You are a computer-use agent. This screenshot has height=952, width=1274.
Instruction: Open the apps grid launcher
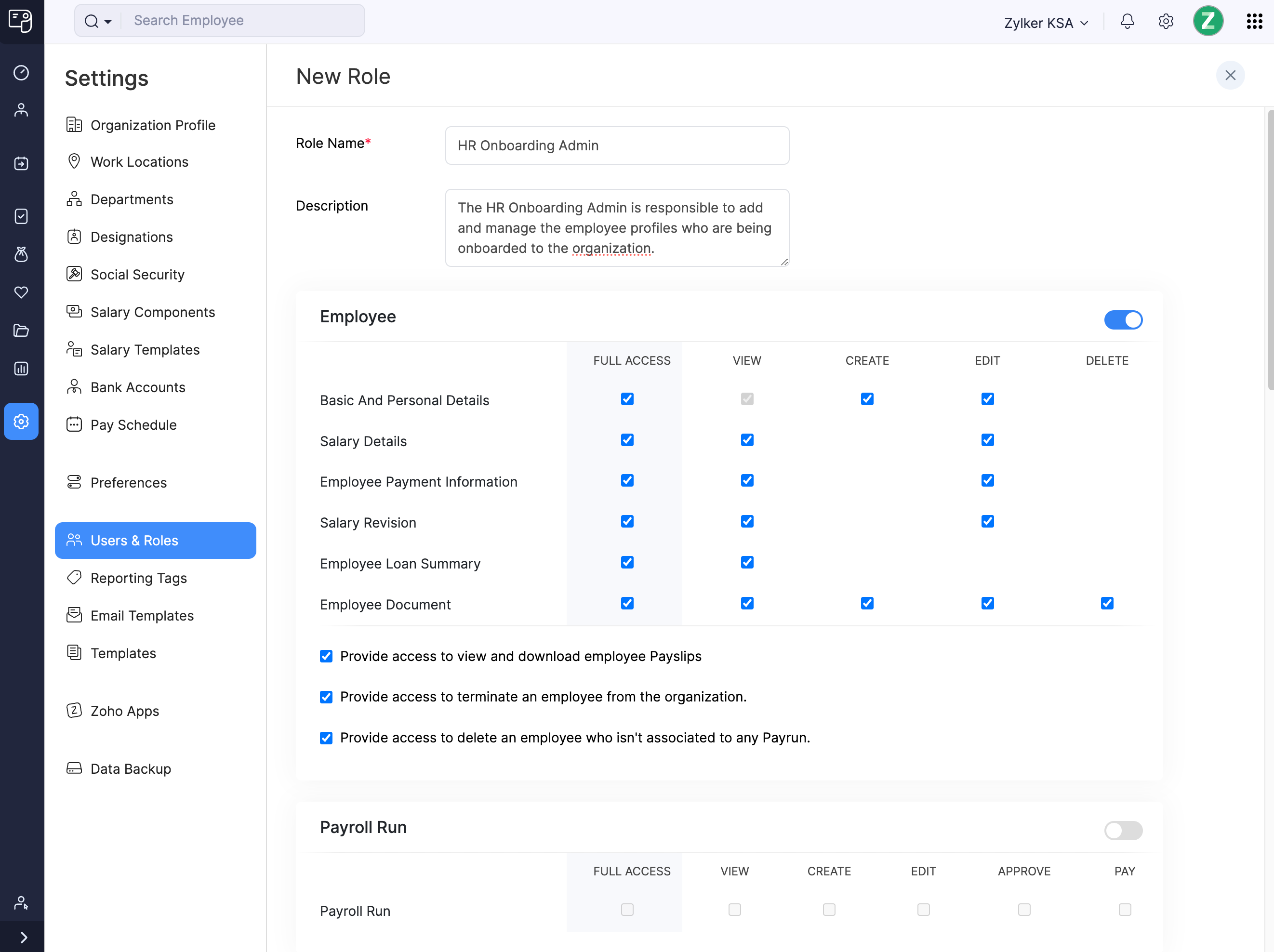[1254, 22]
